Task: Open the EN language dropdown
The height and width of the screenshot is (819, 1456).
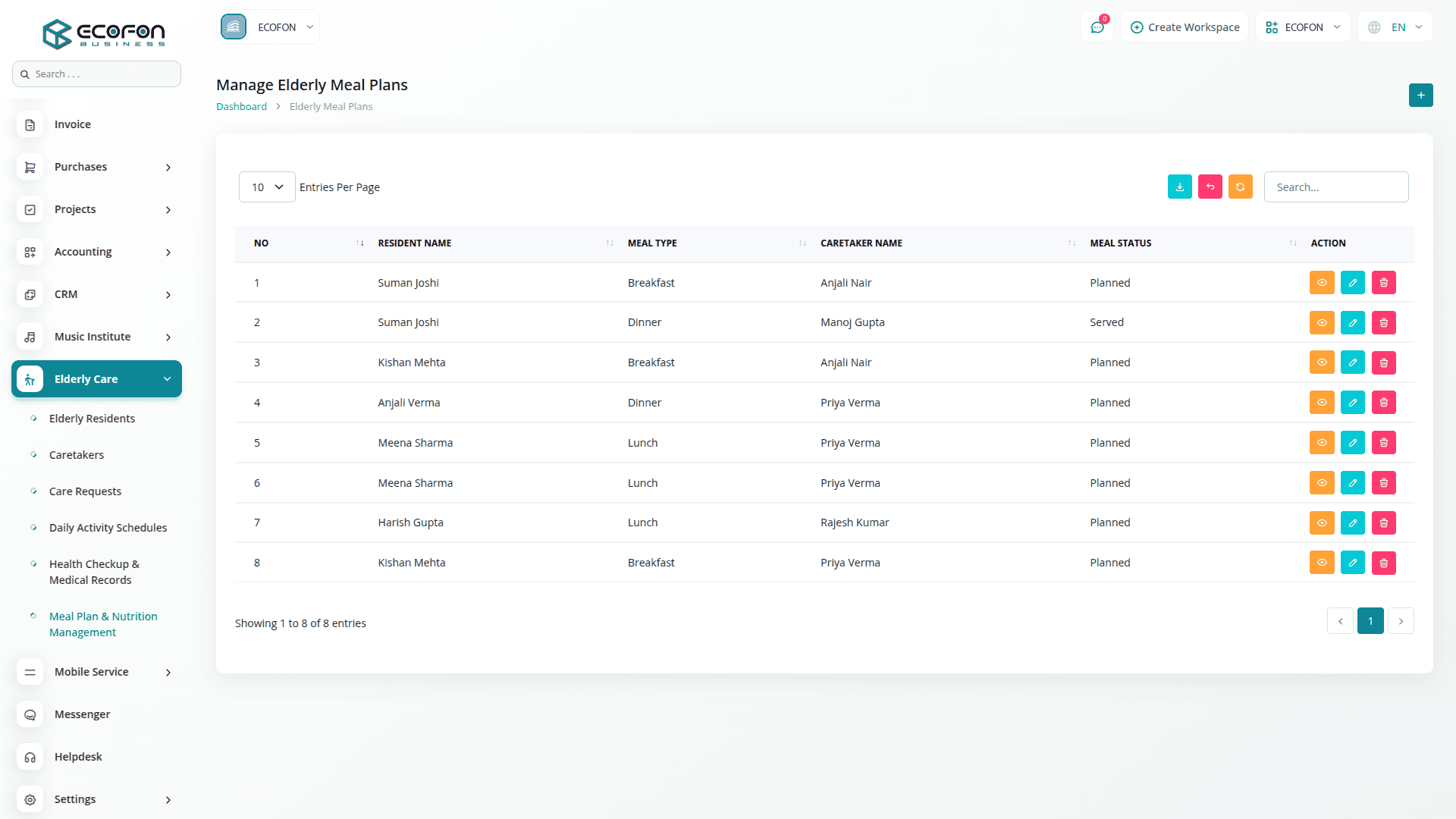Action: coord(1396,27)
